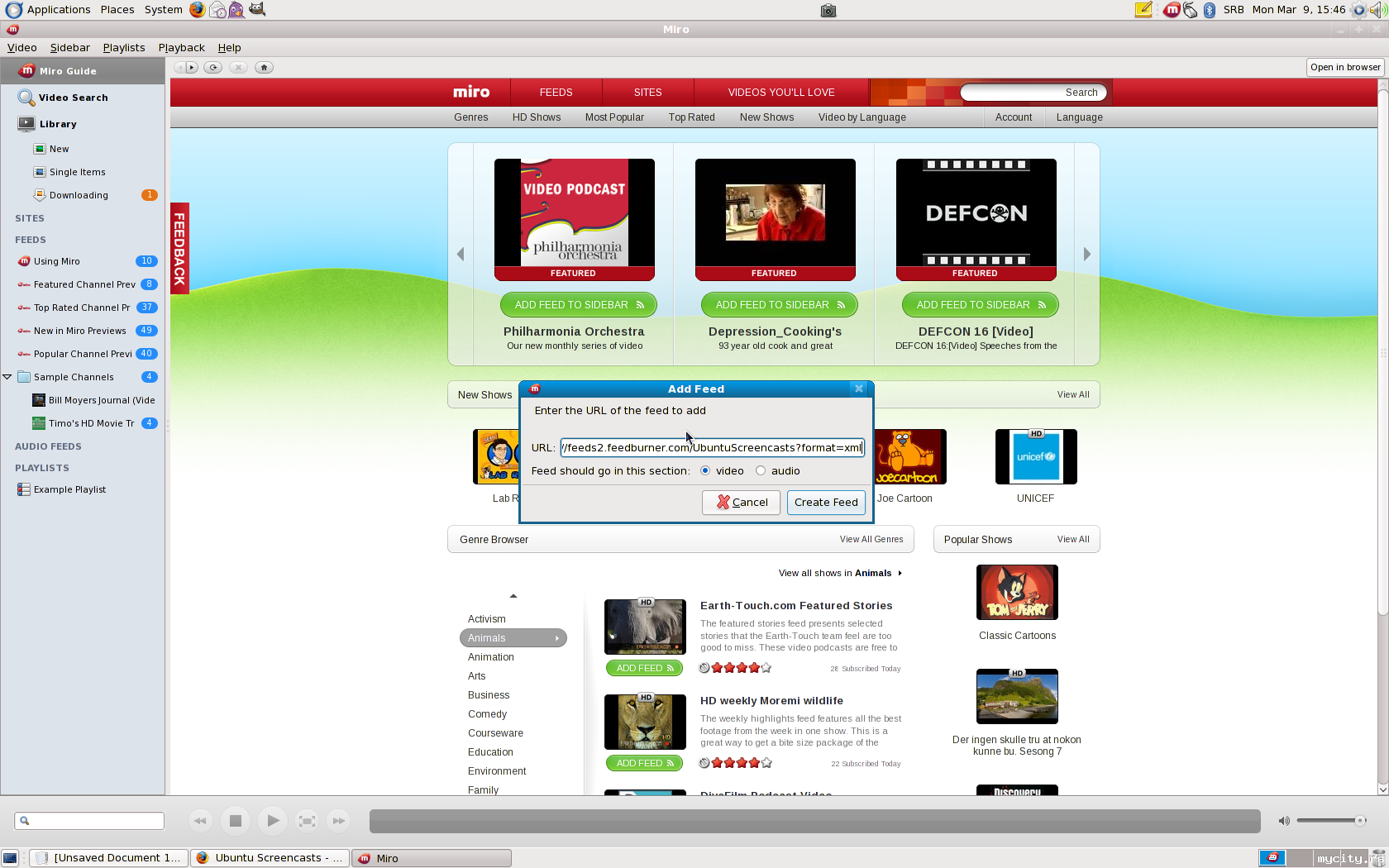Image resolution: width=1389 pixels, height=868 pixels.
Task: Select the Using Miro feed
Action: (x=83, y=261)
